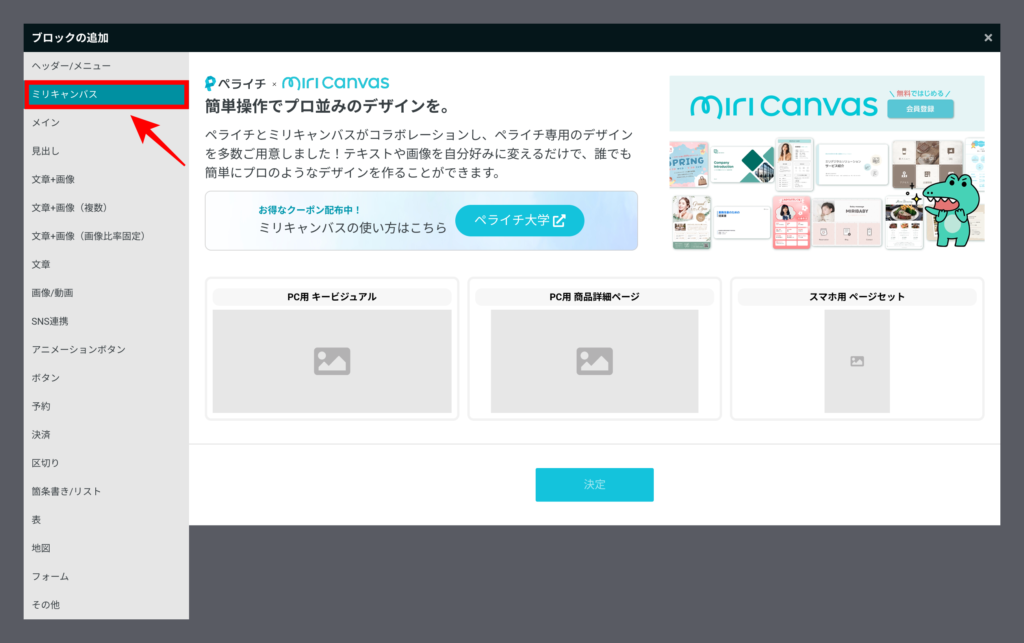The image size is (1024, 643).
Task: Select アニメーションボタン category
Action: (x=106, y=350)
